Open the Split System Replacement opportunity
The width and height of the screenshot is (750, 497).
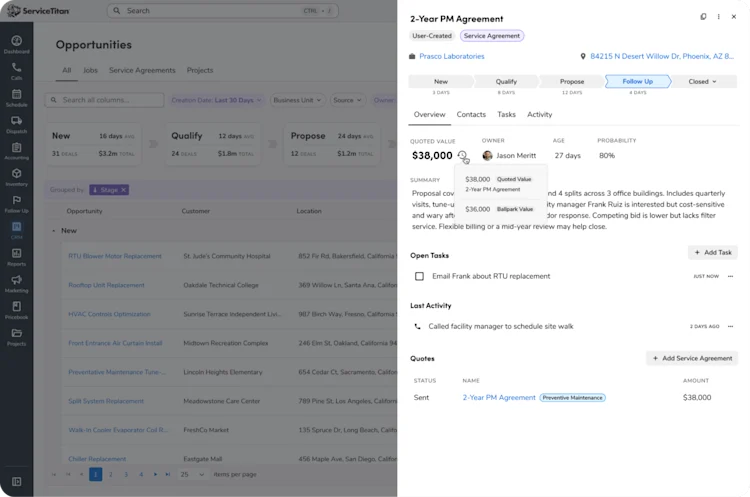(x=106, y=401)
